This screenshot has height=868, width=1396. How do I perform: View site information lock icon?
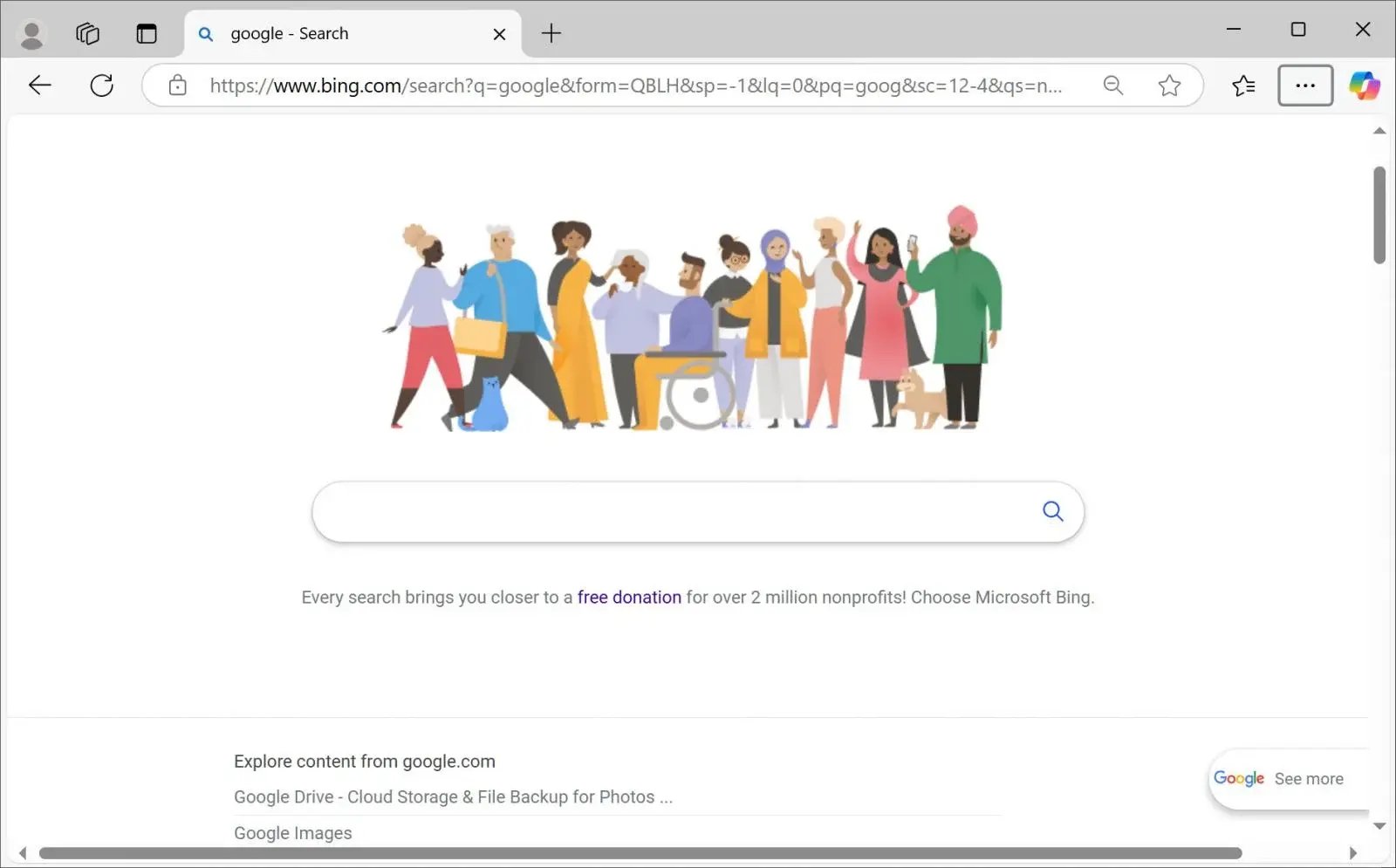pyautogui.click(x=178, y=85)
